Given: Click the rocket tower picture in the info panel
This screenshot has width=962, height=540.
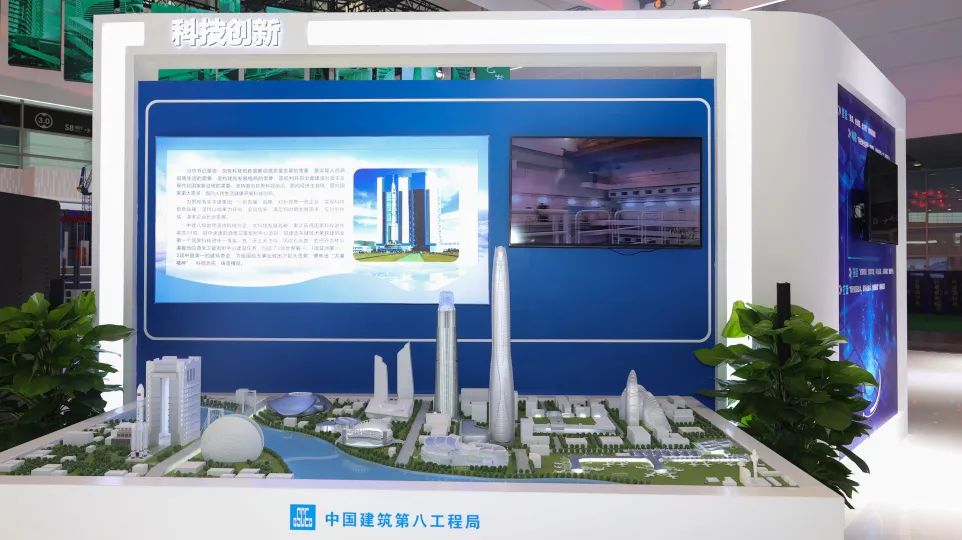Looking at the screenshot, I should tap(407, 215).
